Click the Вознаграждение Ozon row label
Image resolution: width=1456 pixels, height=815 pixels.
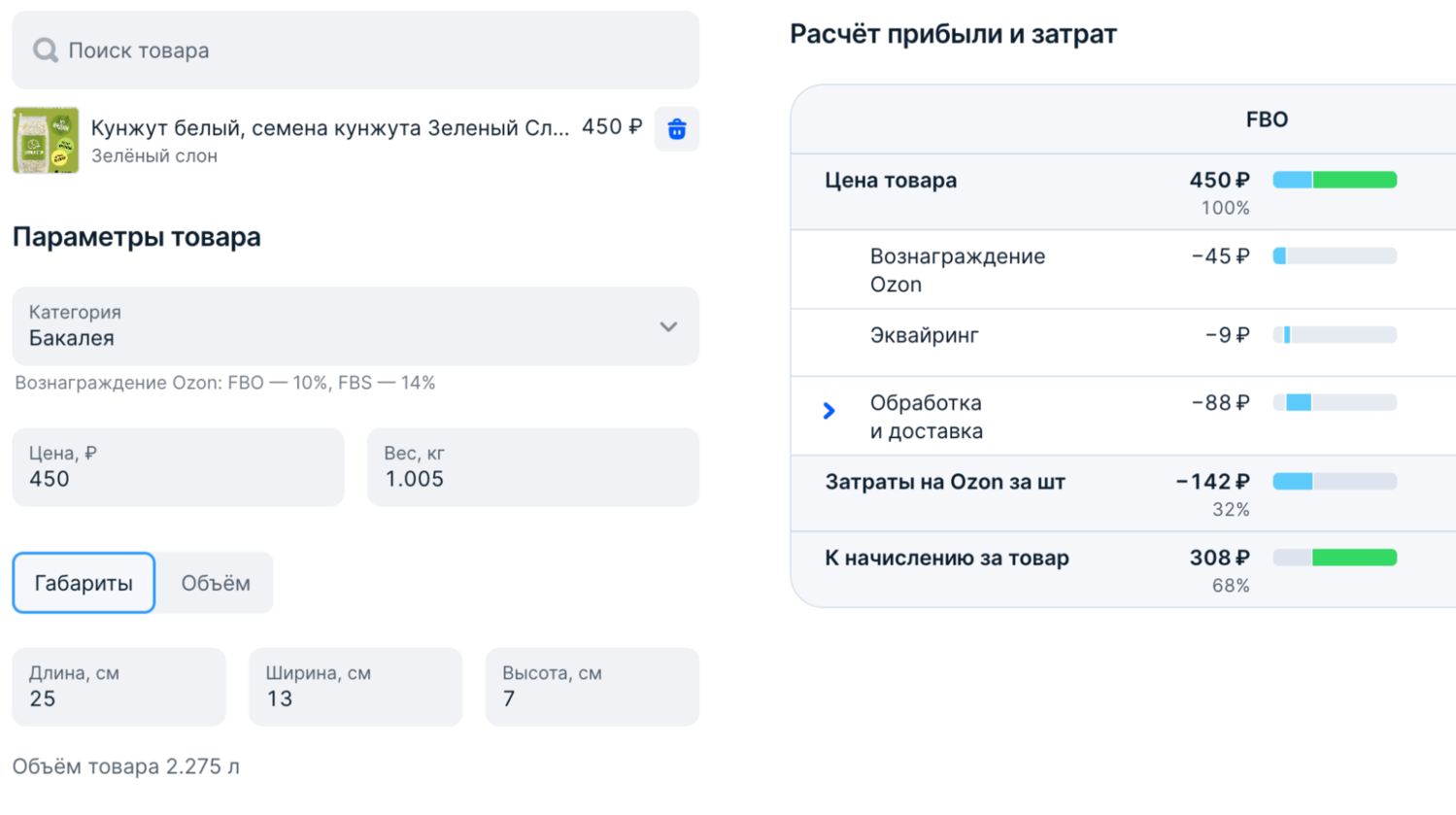[957, 270]
